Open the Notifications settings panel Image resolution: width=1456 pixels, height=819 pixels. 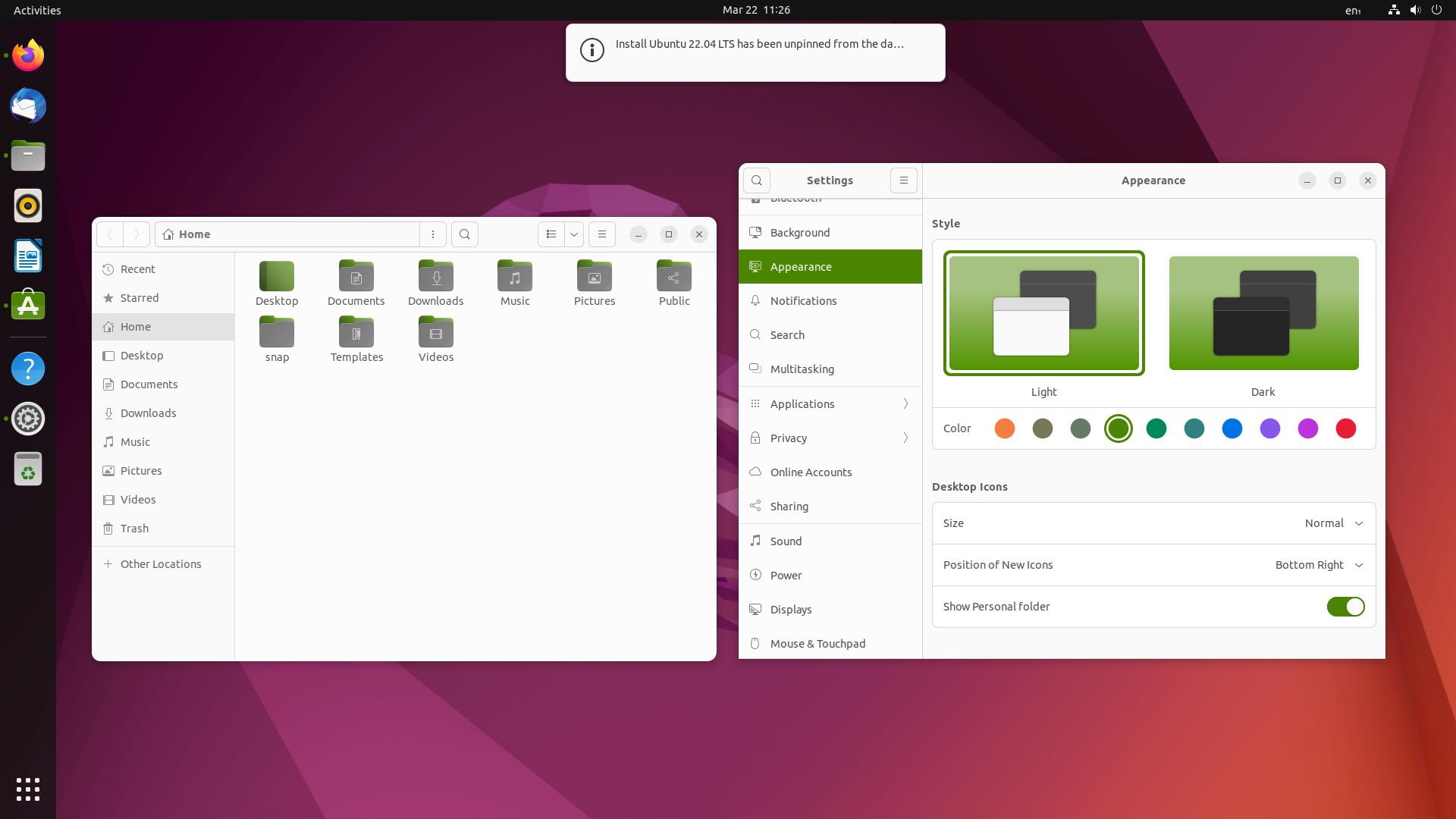click(x=804, y=300)
